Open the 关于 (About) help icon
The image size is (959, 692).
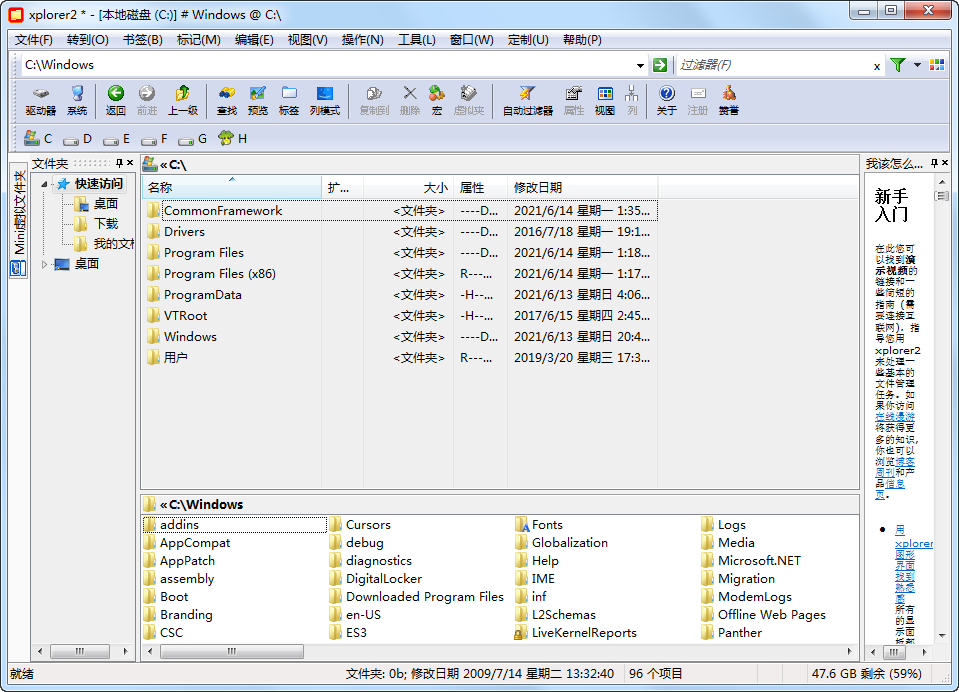pyautogui.click(x=667, y=101)
